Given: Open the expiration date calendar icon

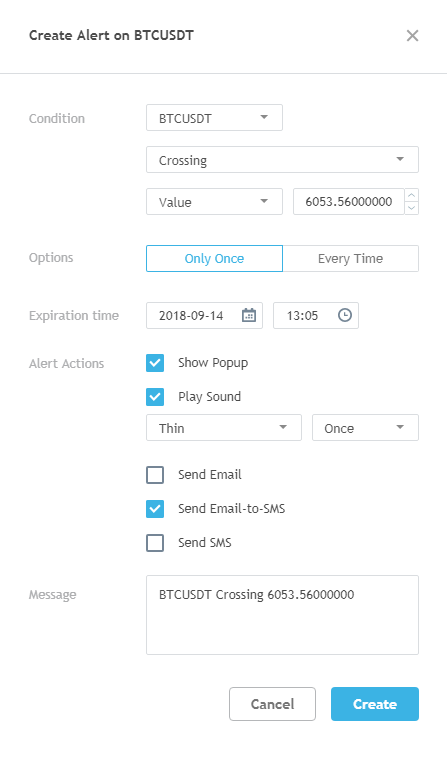Looking at the screenshot, I should click(249, 316).
